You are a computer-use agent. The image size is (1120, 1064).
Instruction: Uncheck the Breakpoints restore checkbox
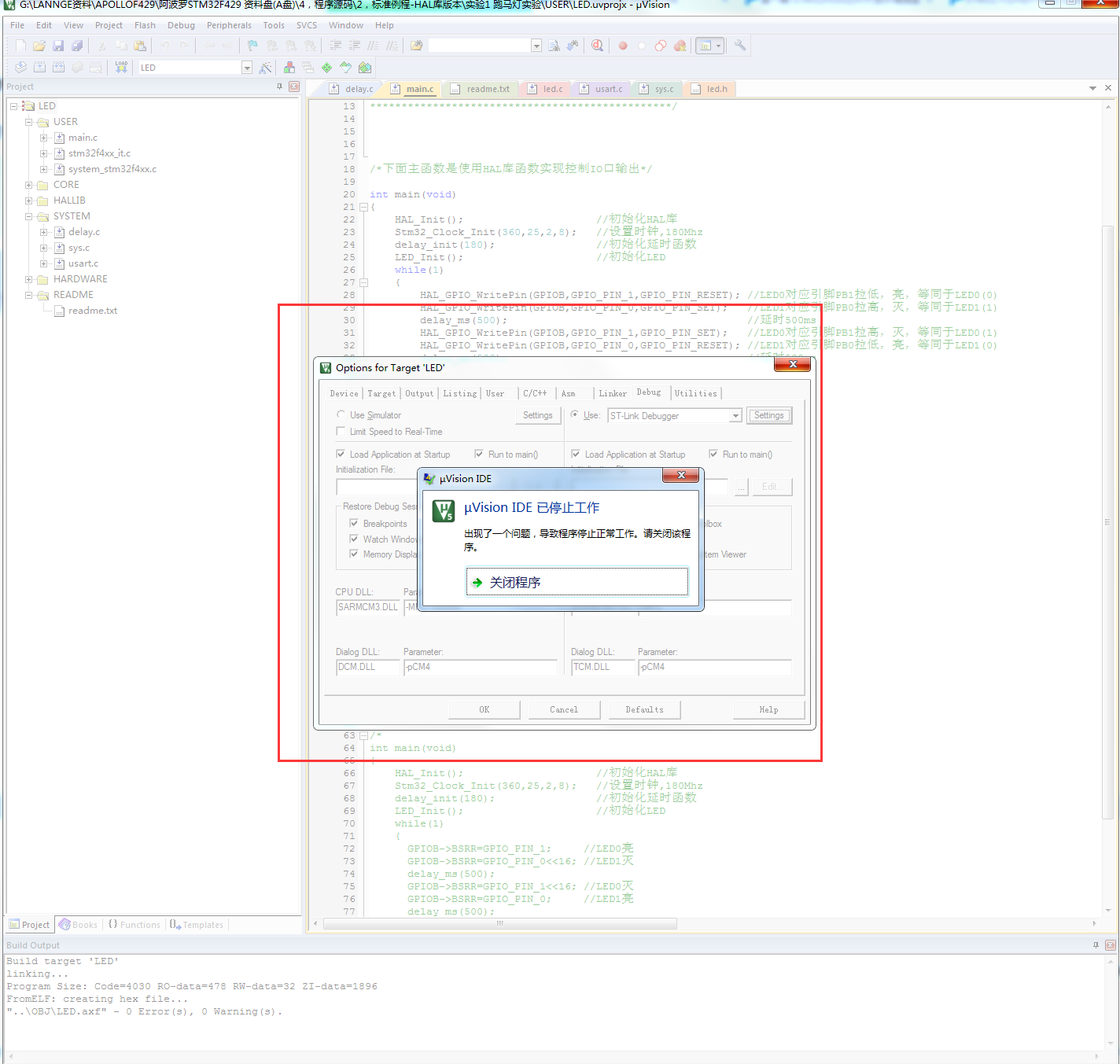354,523
